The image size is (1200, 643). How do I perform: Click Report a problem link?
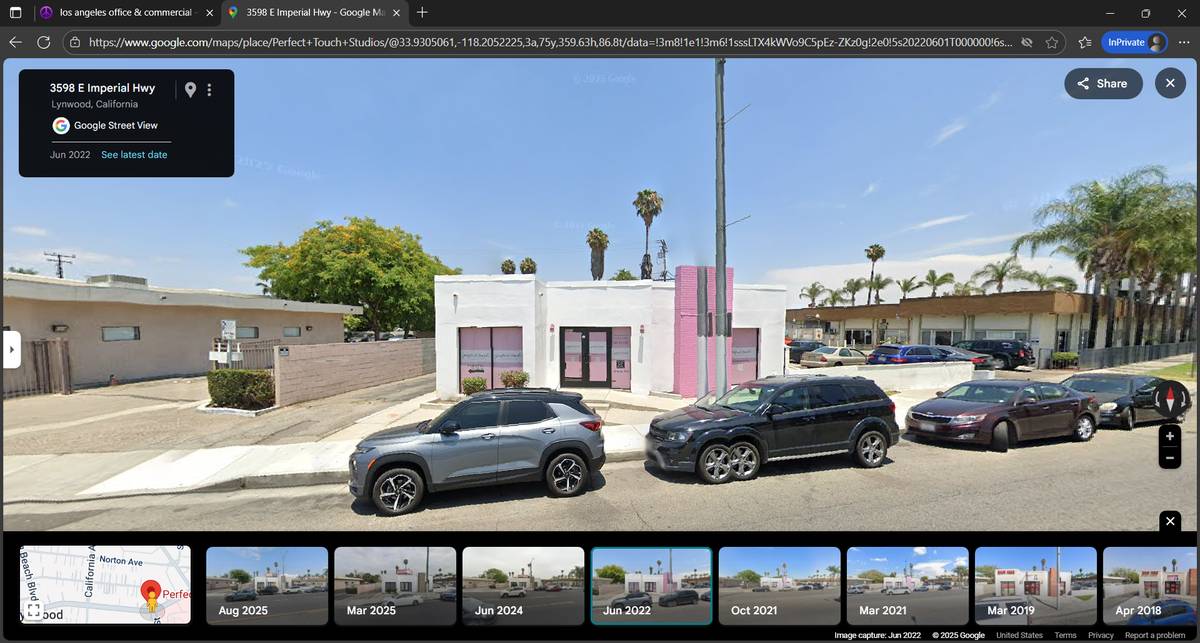coord(1154,636)
